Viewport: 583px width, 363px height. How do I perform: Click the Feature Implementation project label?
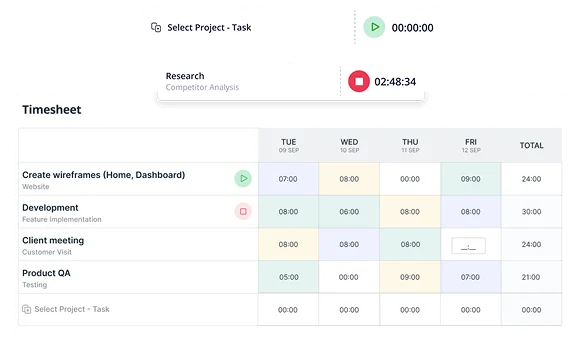click(x=62, y=219)
